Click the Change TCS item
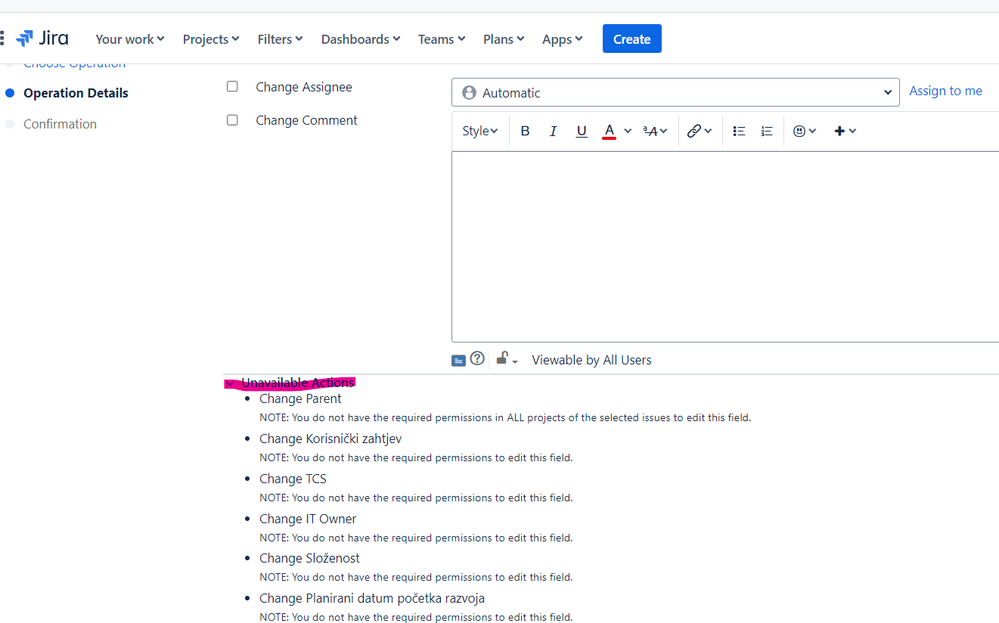The image size is (999, 623). pyautogui.click(x=293, y=479)
